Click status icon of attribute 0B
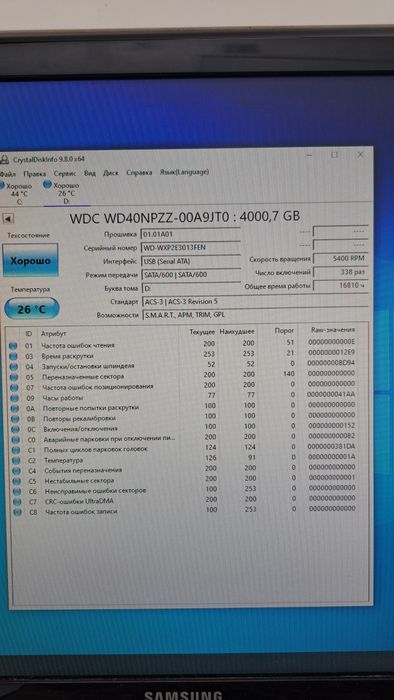Image resolution: width=394 pixels, height=700 pixels. (14, 419)
